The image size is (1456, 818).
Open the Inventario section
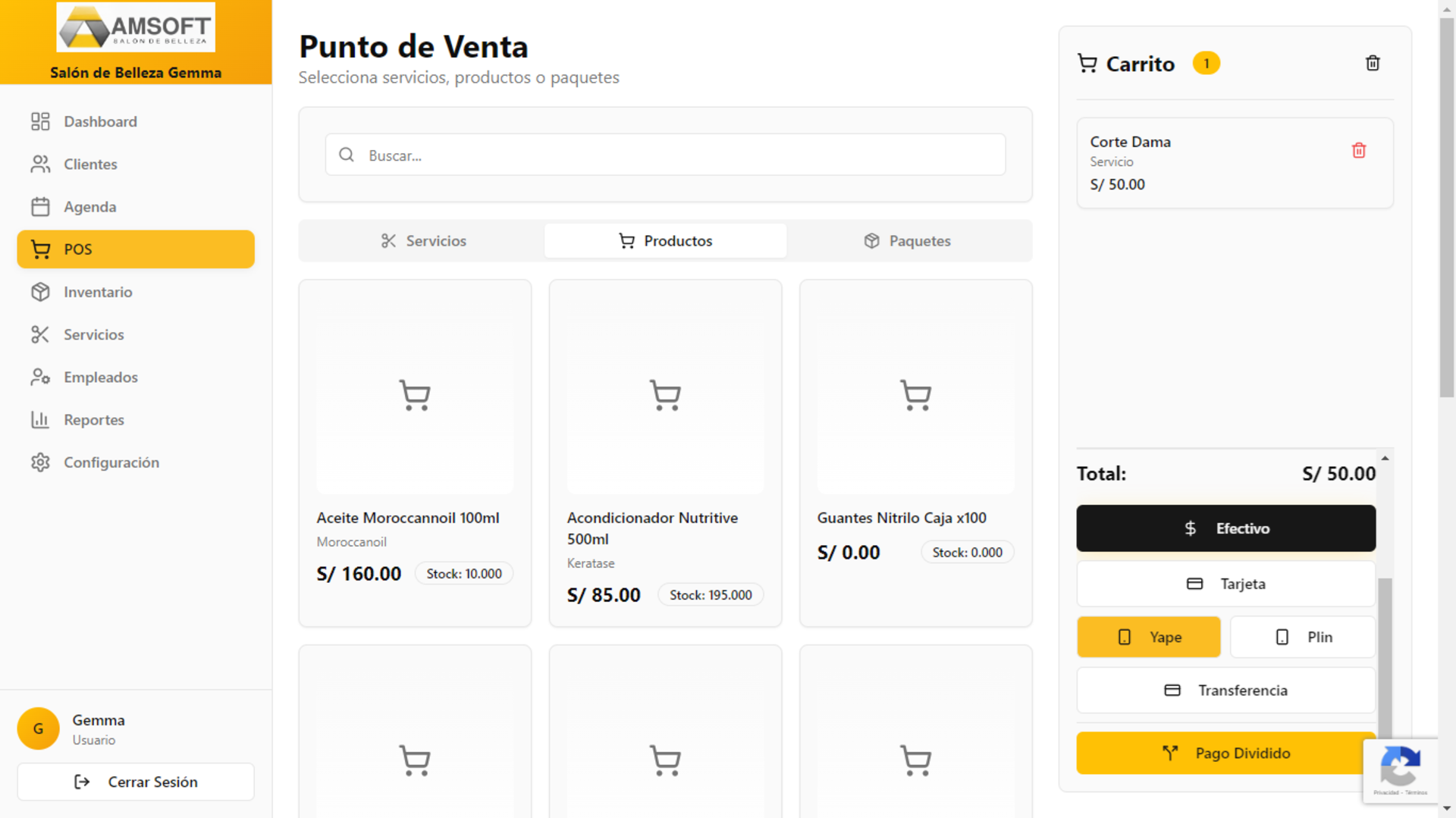pos(98,292)
